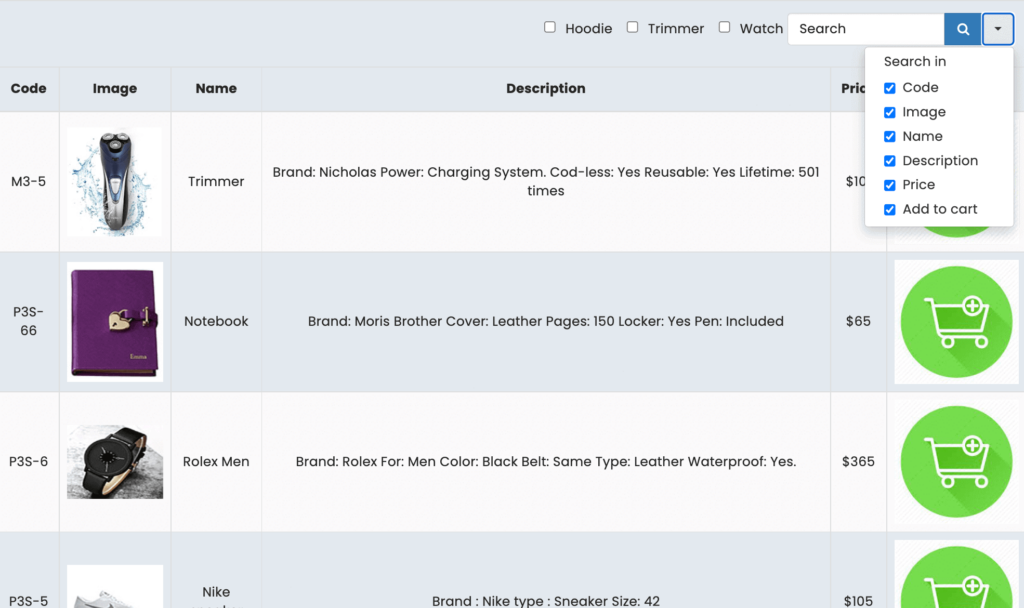Click the $65 price cell
1024x608 pixels.
(x=858, y=321)
